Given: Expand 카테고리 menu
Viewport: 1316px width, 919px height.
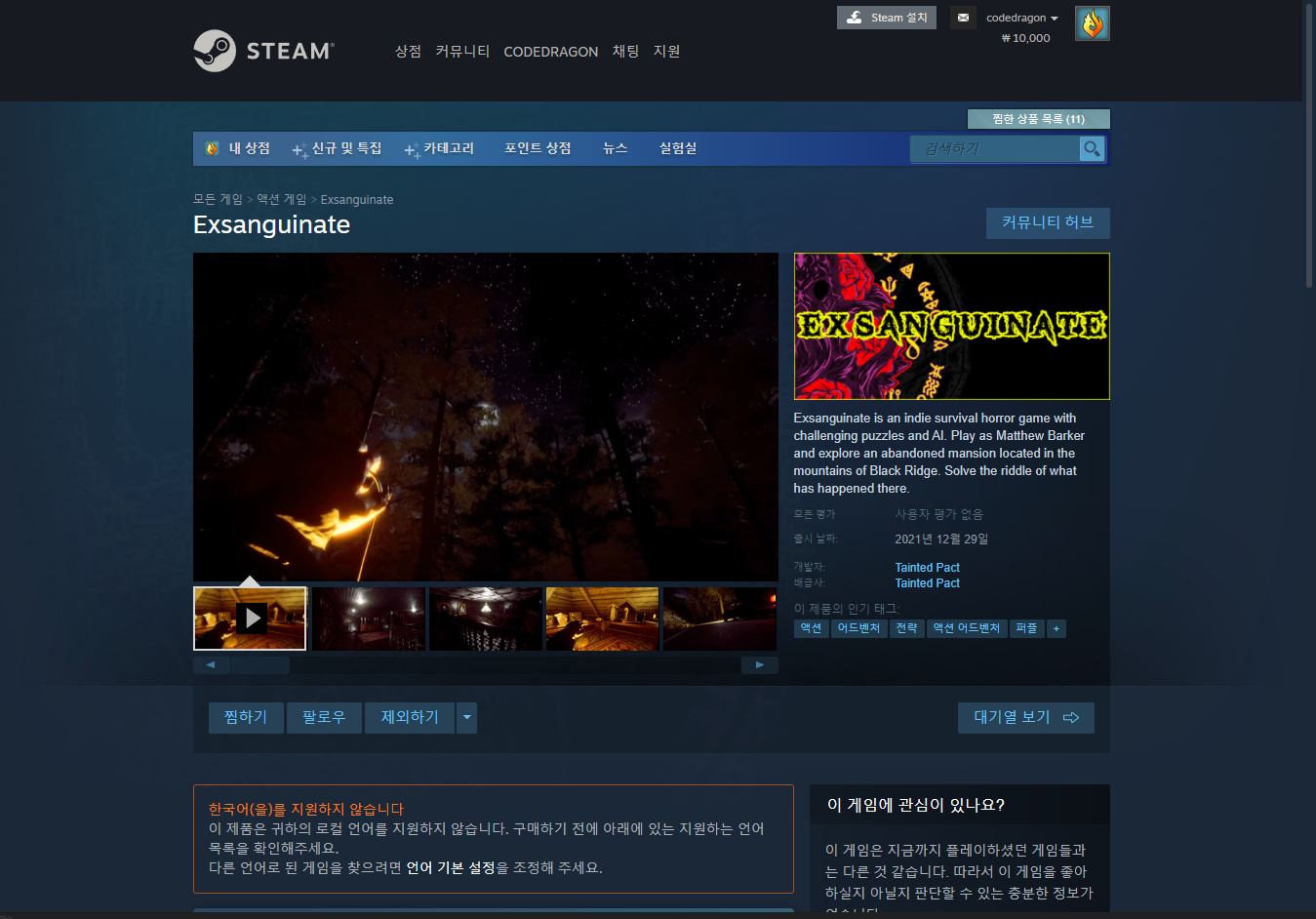Looking at the screenshot, I should 440,148.
